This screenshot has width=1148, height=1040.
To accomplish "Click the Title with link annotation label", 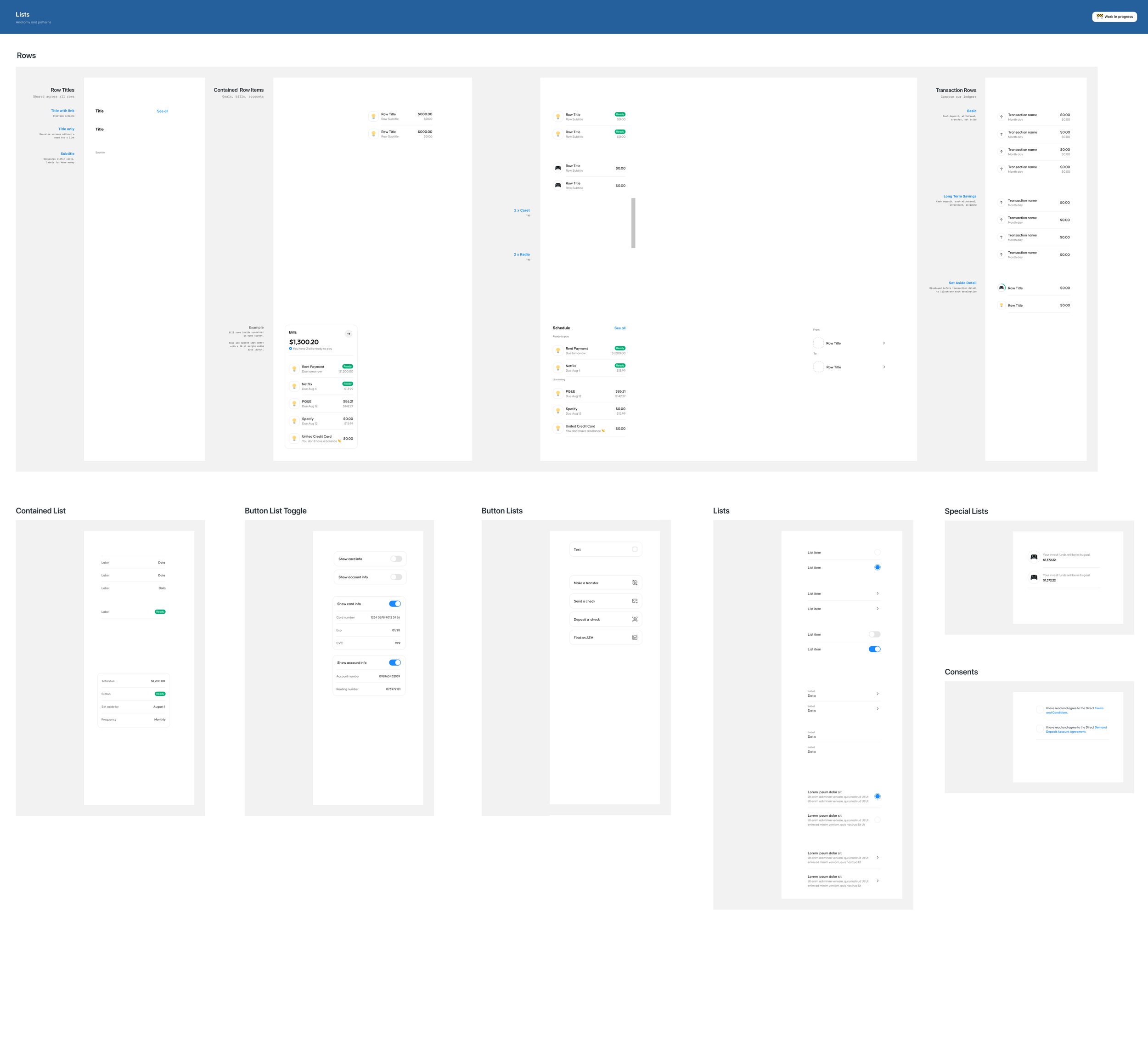I will coord(62,111).
